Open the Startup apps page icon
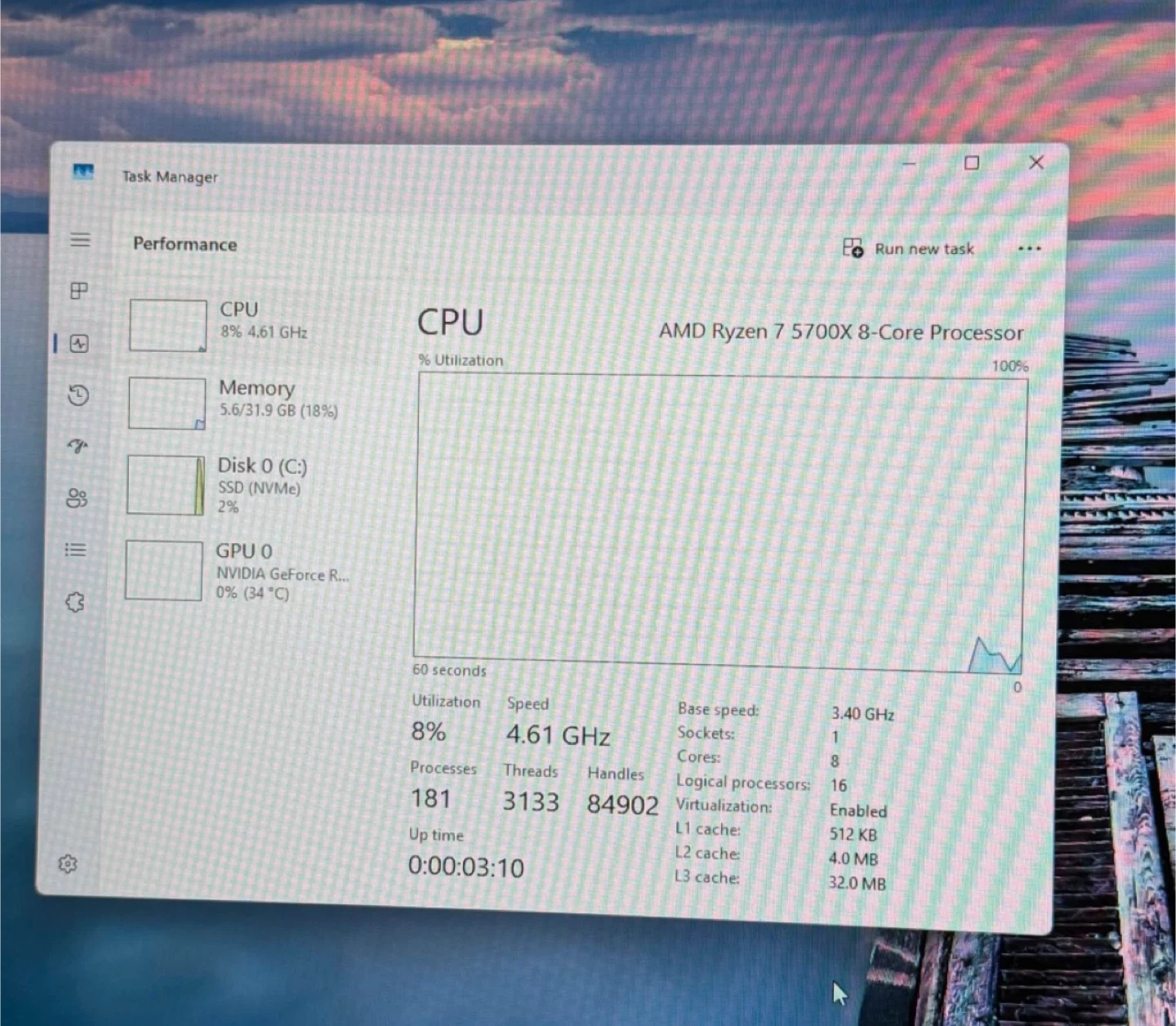The height and width of the screenshot is (1026, 1176). tap(78, 446)
